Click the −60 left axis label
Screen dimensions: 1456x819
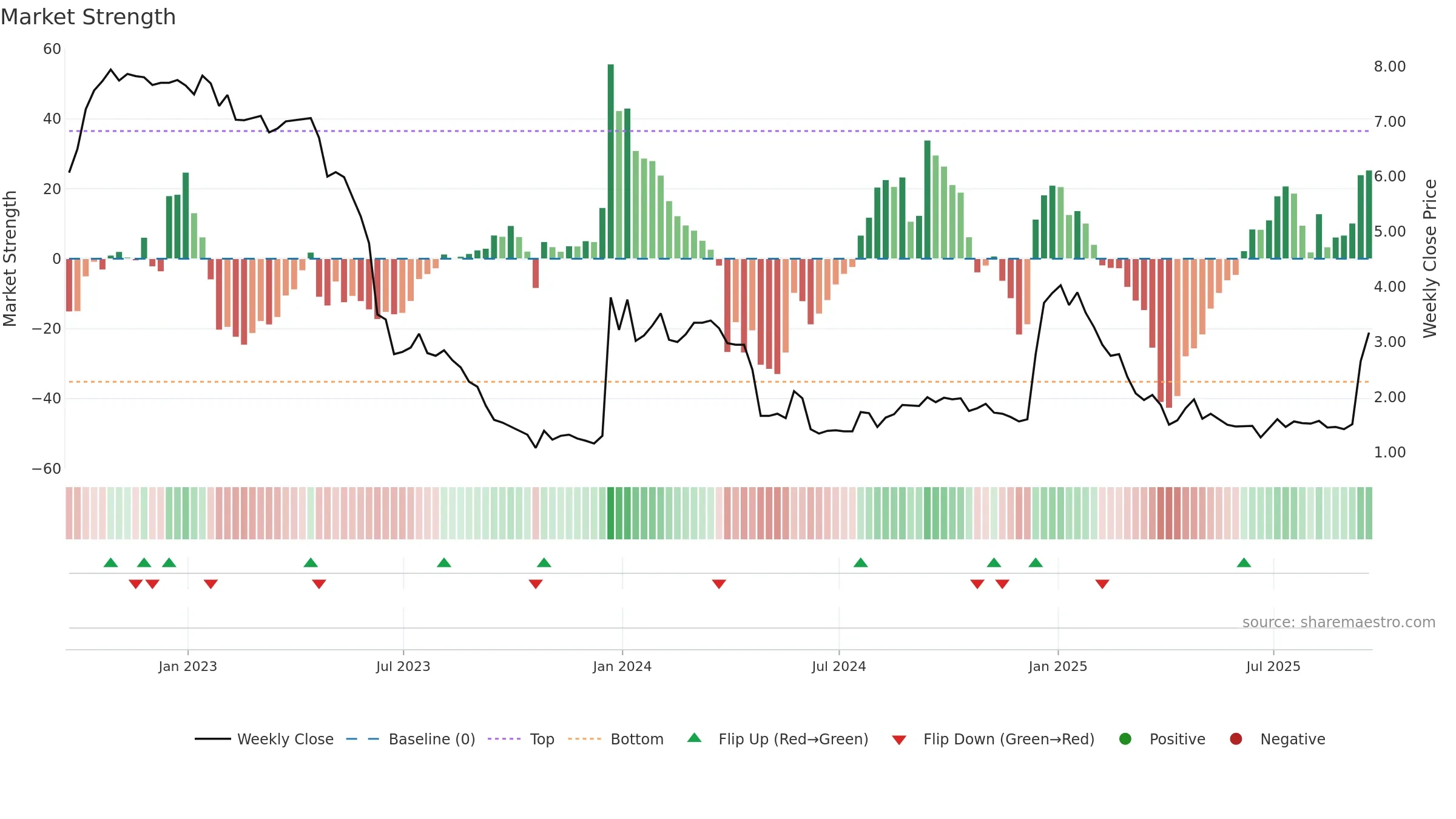(x=47, y=469)
